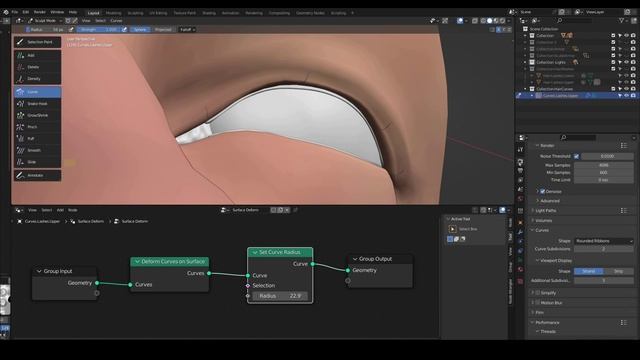This screenshot has height=360, width=640.
Task: Hide the Curves Lashes Upper object in viewport
Action: (627, 96)
